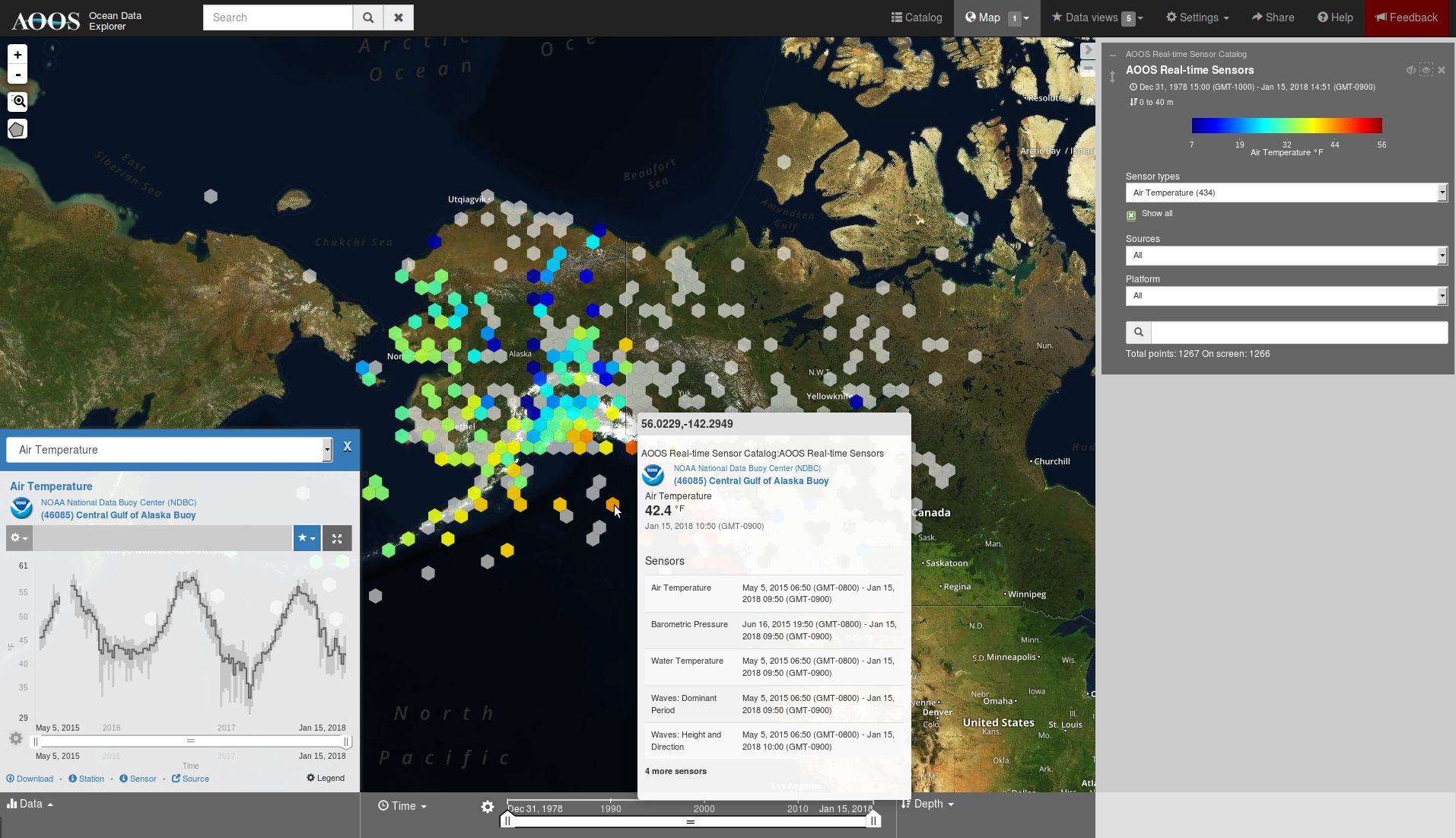Select the Water Temperature sensor row

coord(774,668)
